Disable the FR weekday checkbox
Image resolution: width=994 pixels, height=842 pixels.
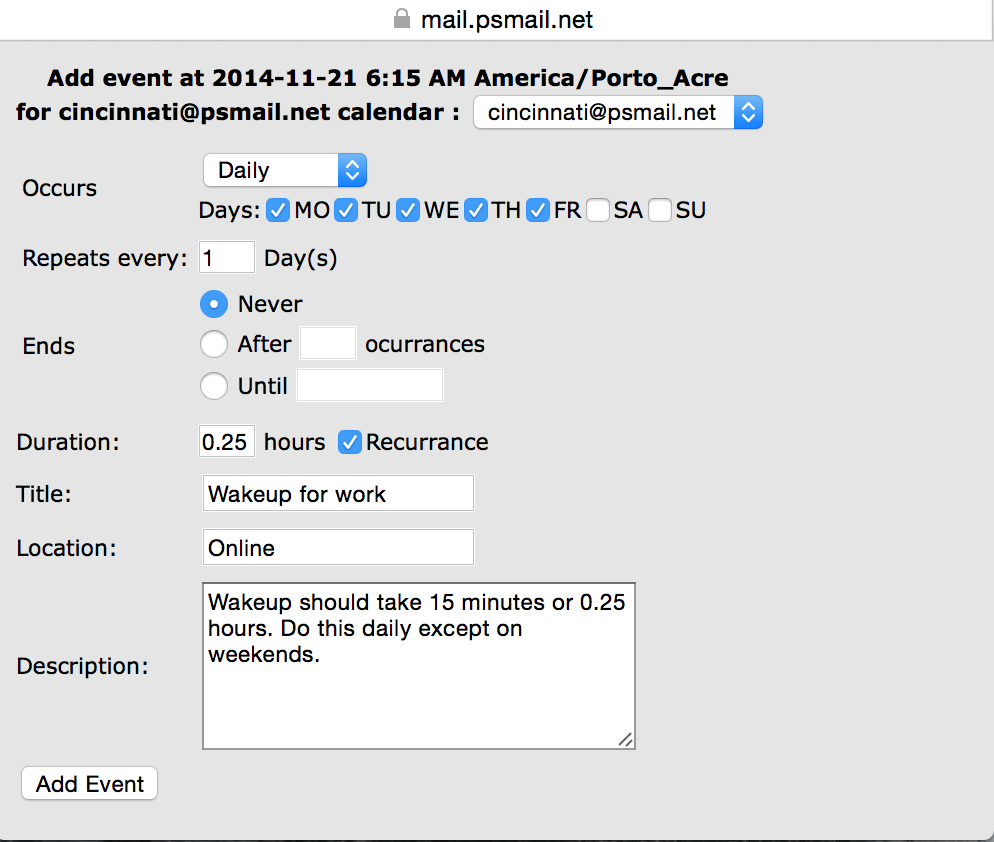point(538,210)
